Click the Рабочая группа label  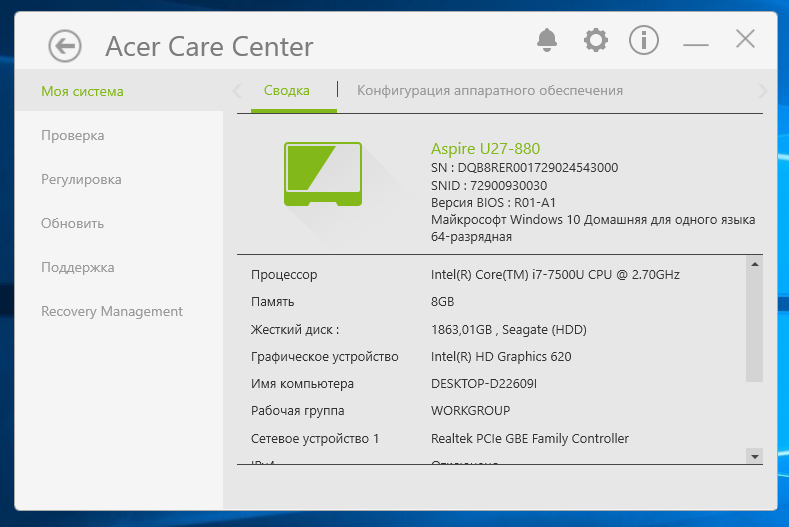click(x=298, y=411)
